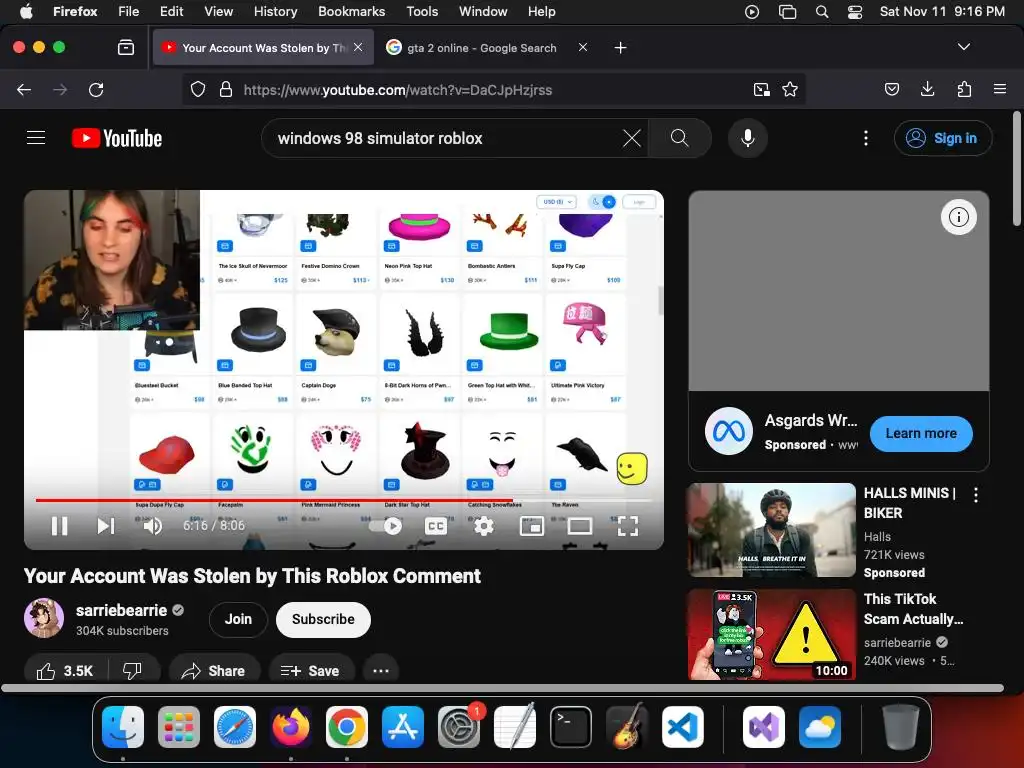The width and height of the screenshot is (1024, 768).
Task: Open Firefox application hamburger menu
Action: [1000, 89]
